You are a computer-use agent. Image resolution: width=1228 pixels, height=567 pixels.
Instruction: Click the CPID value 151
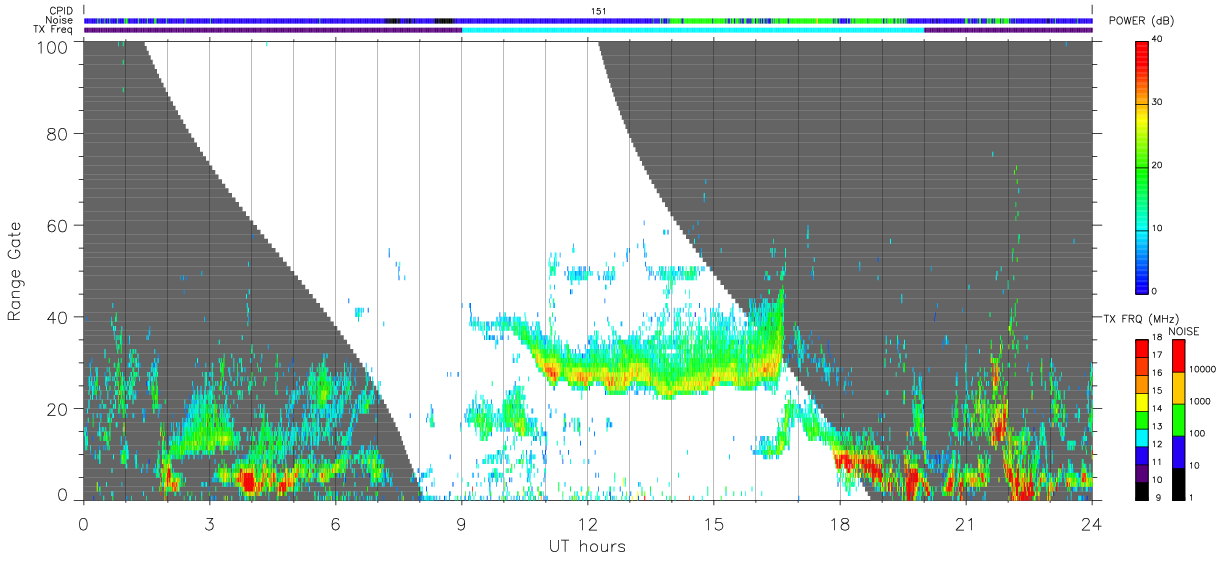click(599, 11)
